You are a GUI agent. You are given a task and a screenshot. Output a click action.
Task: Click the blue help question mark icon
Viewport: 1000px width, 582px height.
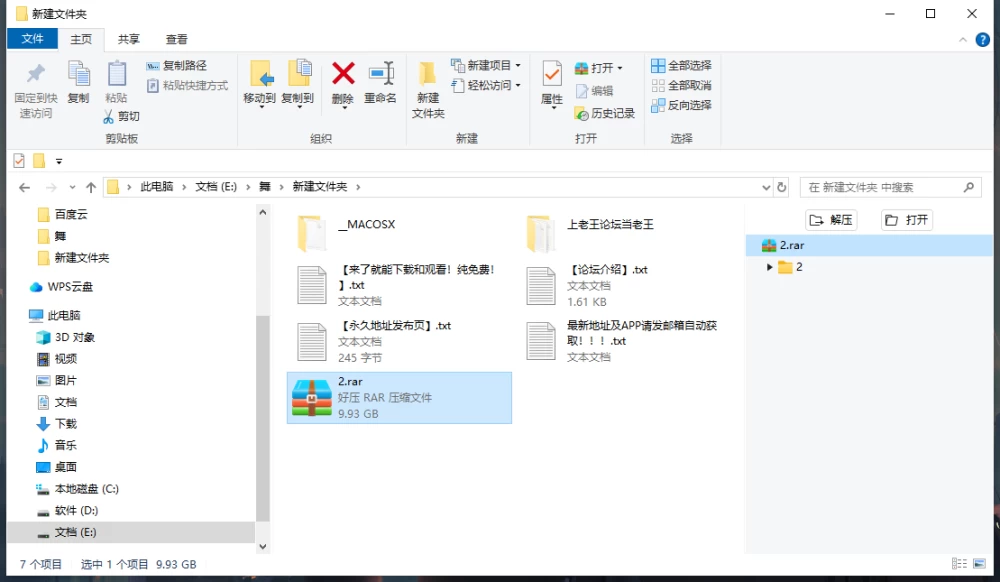[983, 40]
